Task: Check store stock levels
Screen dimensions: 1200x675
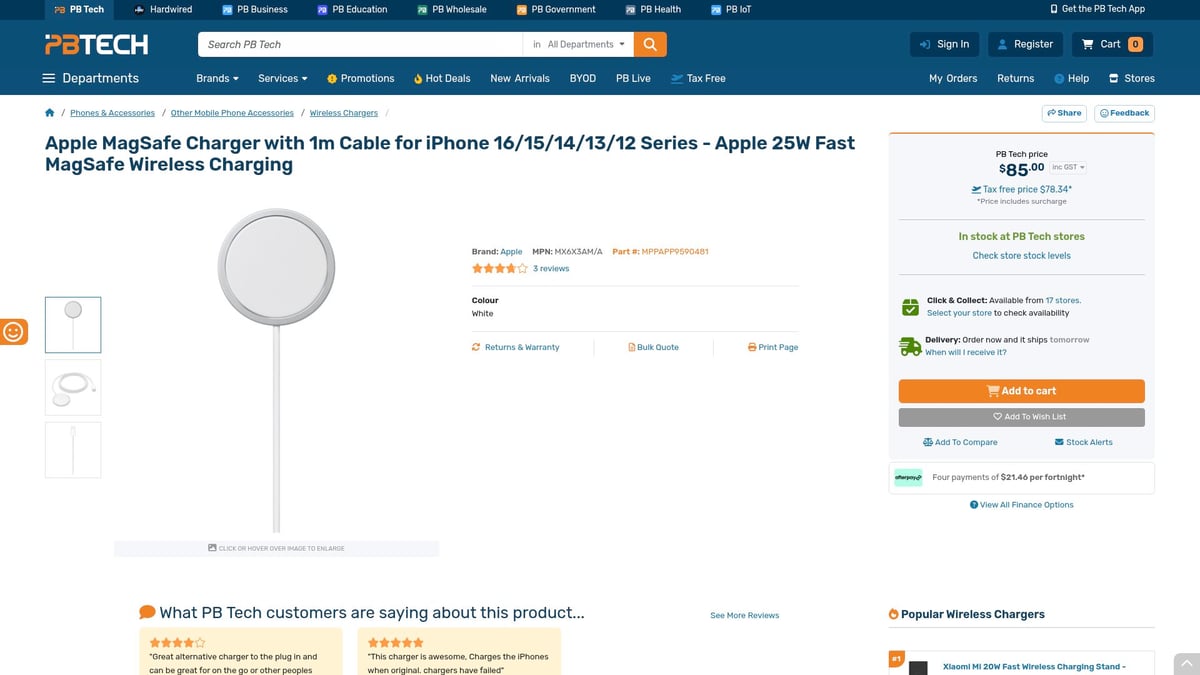Action: (1020, 255)
